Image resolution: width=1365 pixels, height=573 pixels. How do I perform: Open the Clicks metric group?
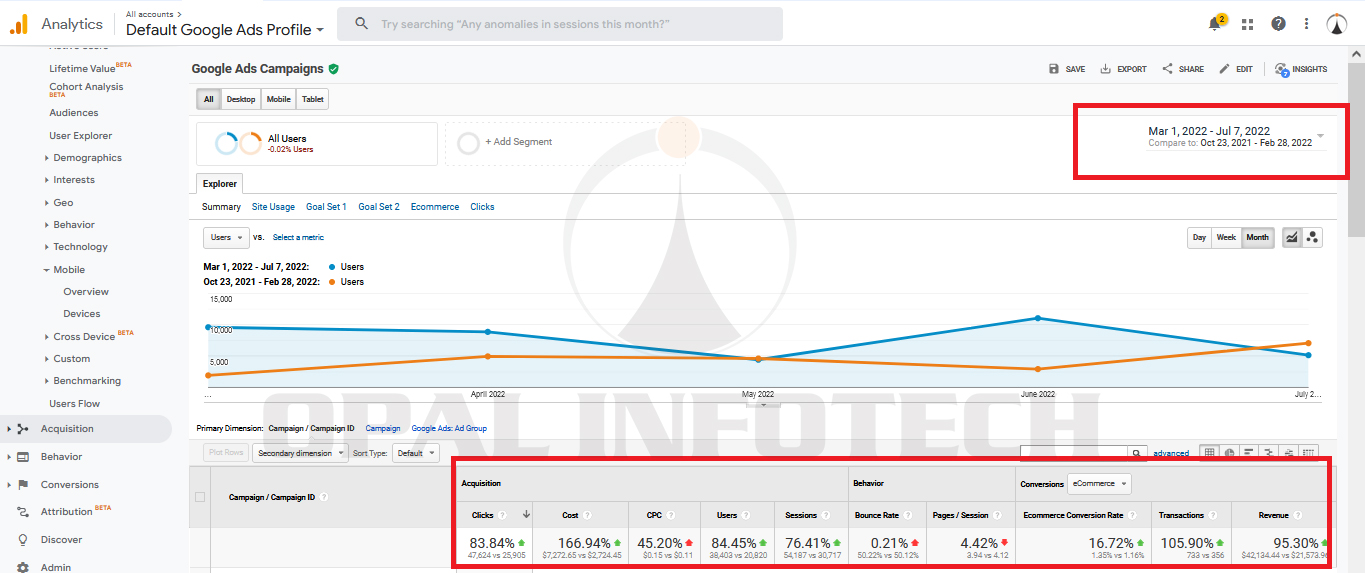point(482,207)
